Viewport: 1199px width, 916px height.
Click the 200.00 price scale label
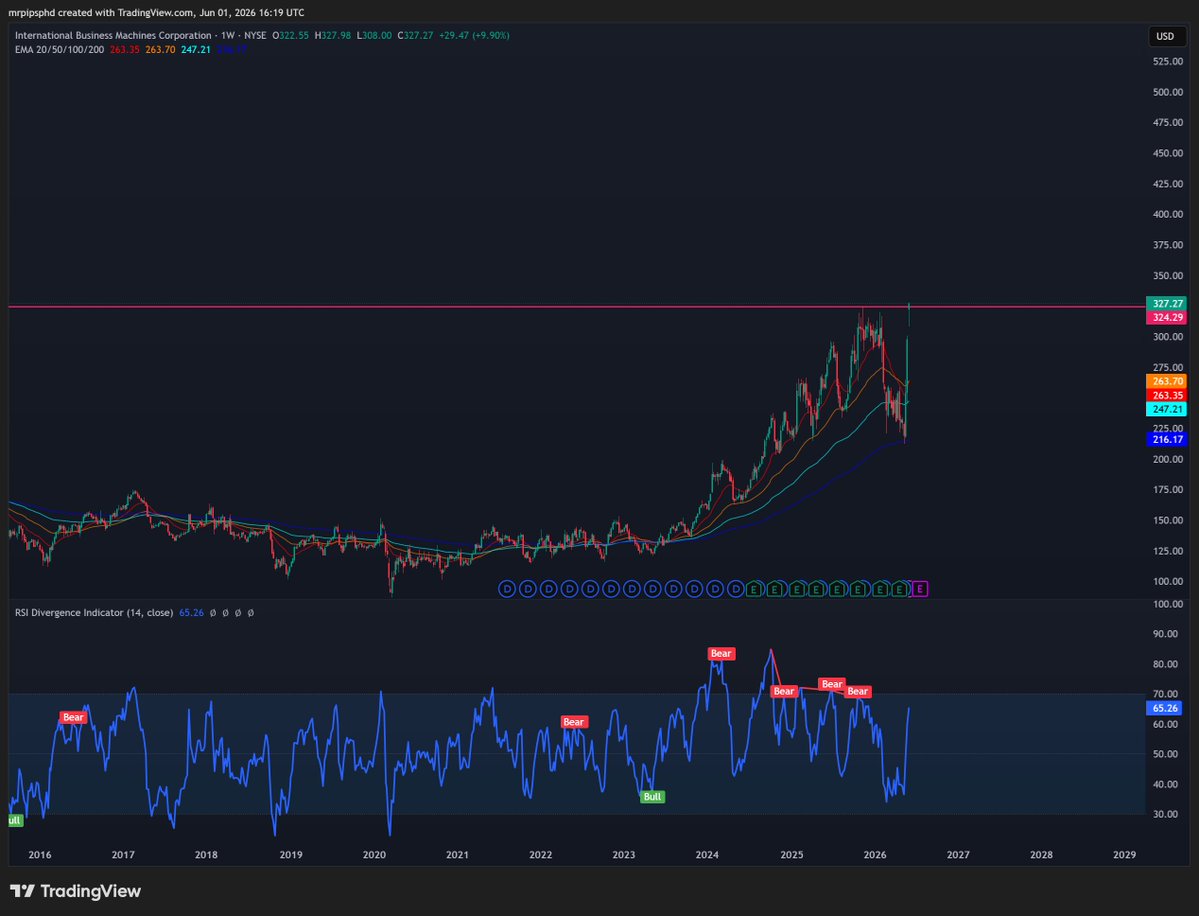1168,459
